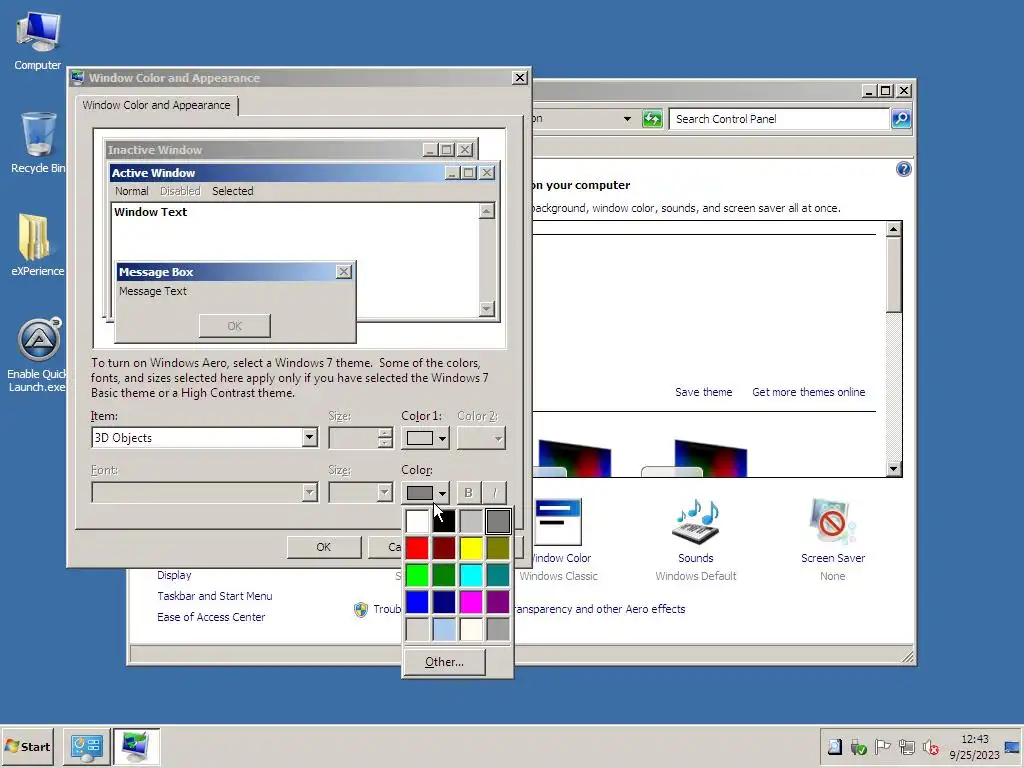The image size is (1024, 768).
Task: Pick the teal color swatch
Action: pos(498,575)
